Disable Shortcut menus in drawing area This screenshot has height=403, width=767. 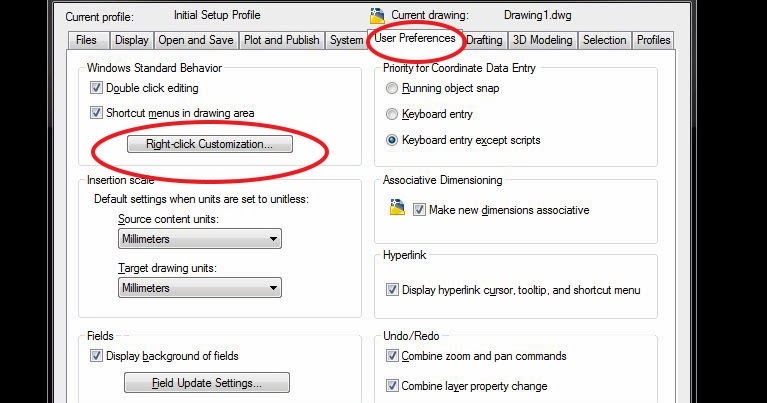(96, 113)
